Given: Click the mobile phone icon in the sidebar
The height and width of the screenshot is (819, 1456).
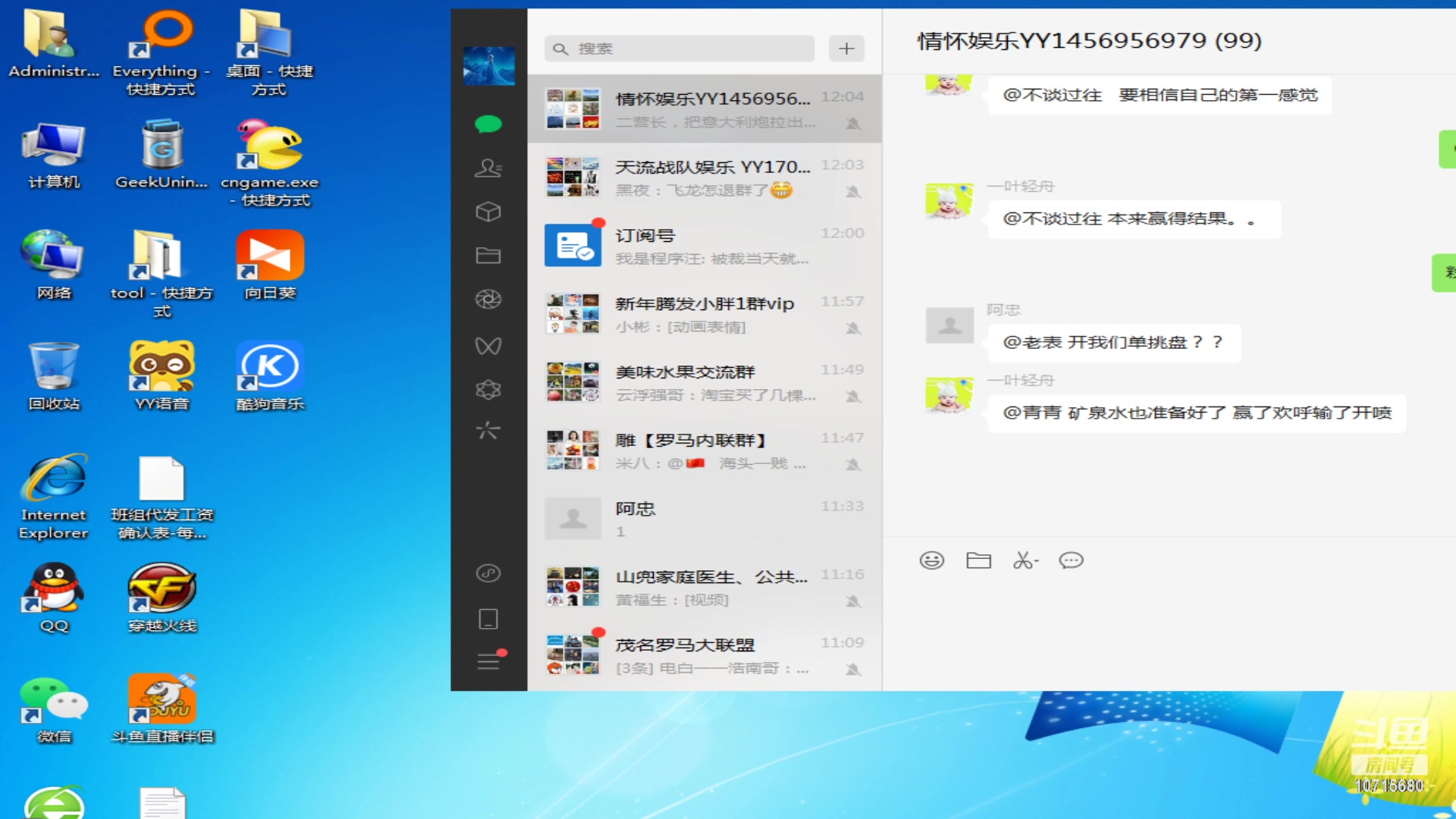Looking at the screenshot, I should [x=488, y=619].
